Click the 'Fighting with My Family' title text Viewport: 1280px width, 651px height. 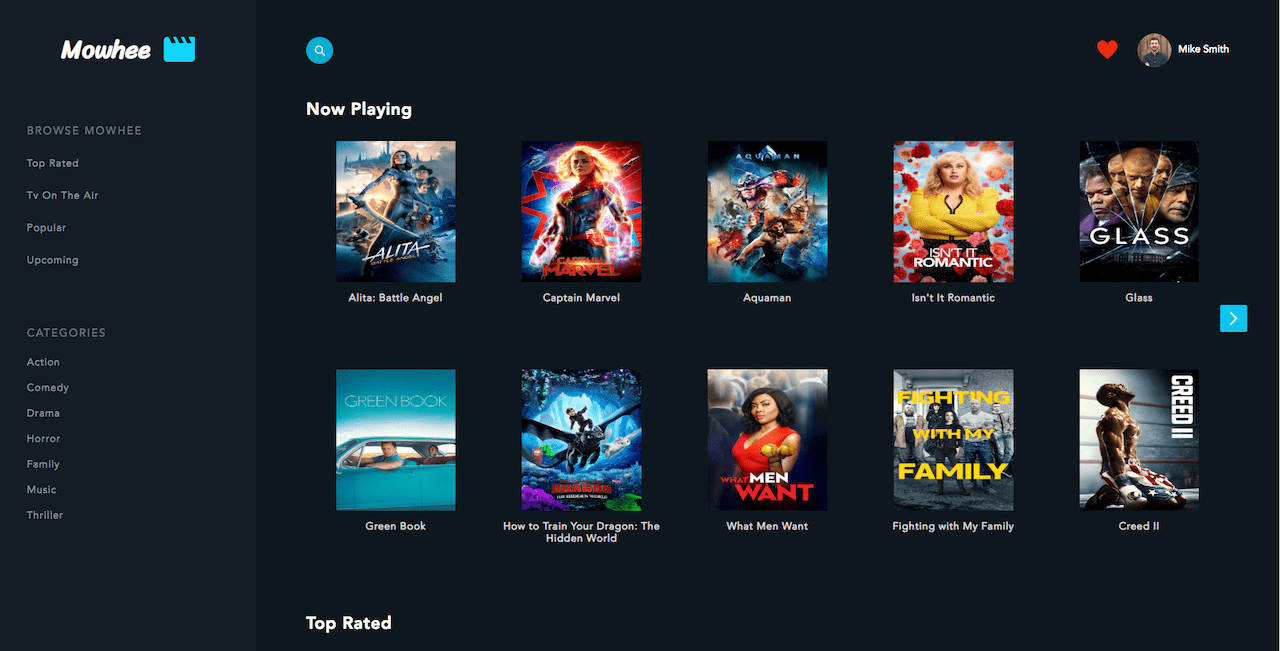pyautogui.click(x=953, y=526)
